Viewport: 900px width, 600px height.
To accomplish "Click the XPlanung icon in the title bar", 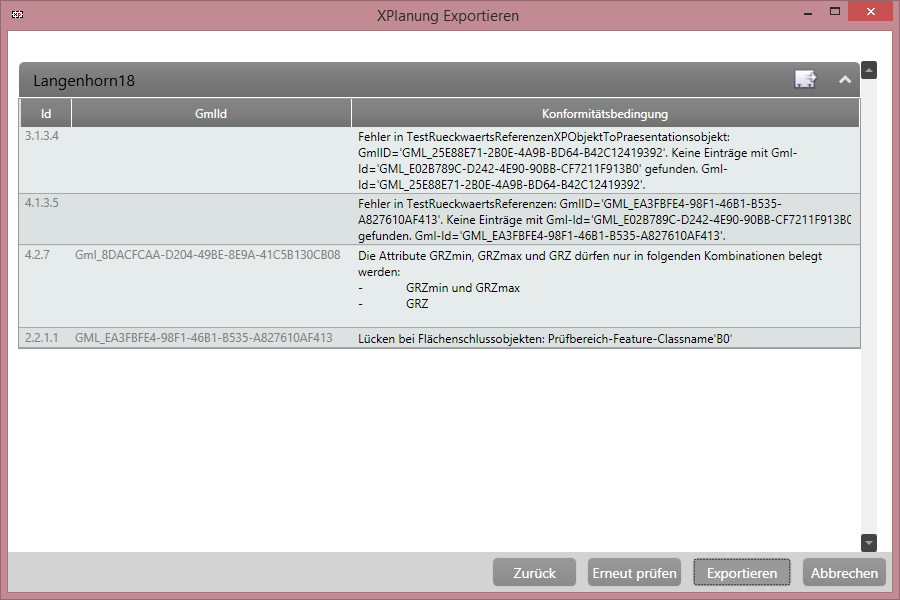I will 15,11.
